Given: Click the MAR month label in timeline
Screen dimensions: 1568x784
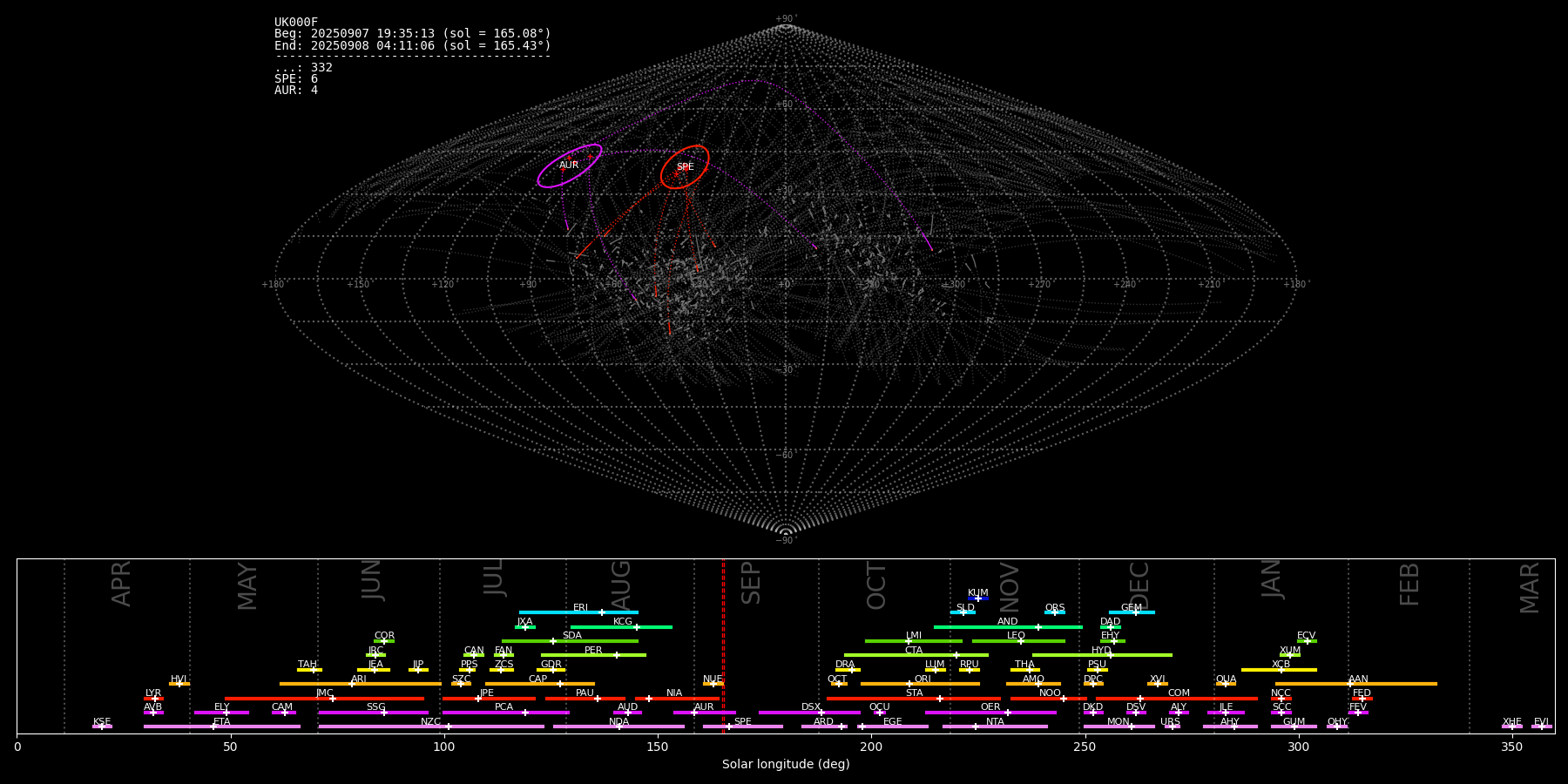Looking at the screenshot, I should (1531, 588).
